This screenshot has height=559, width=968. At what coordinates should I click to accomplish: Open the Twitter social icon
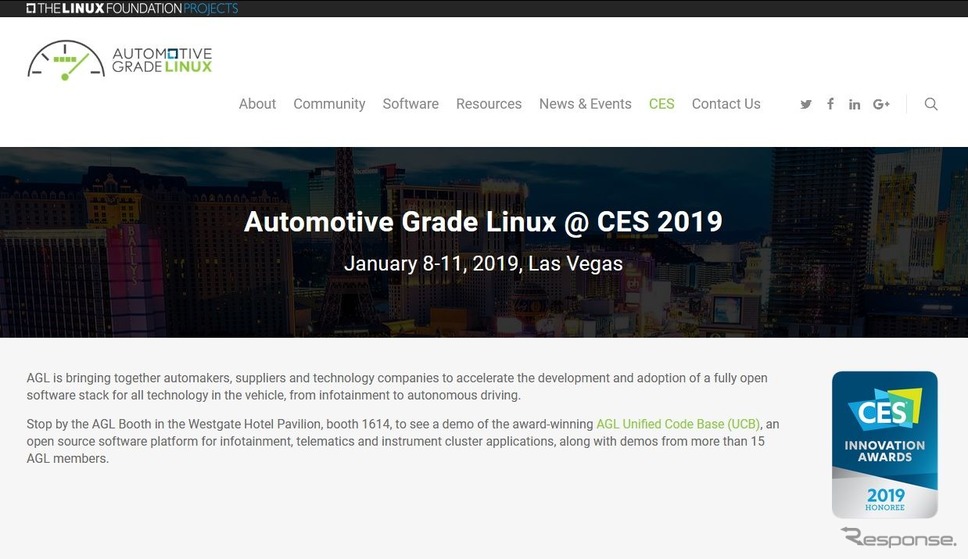[x=806, y=104]
